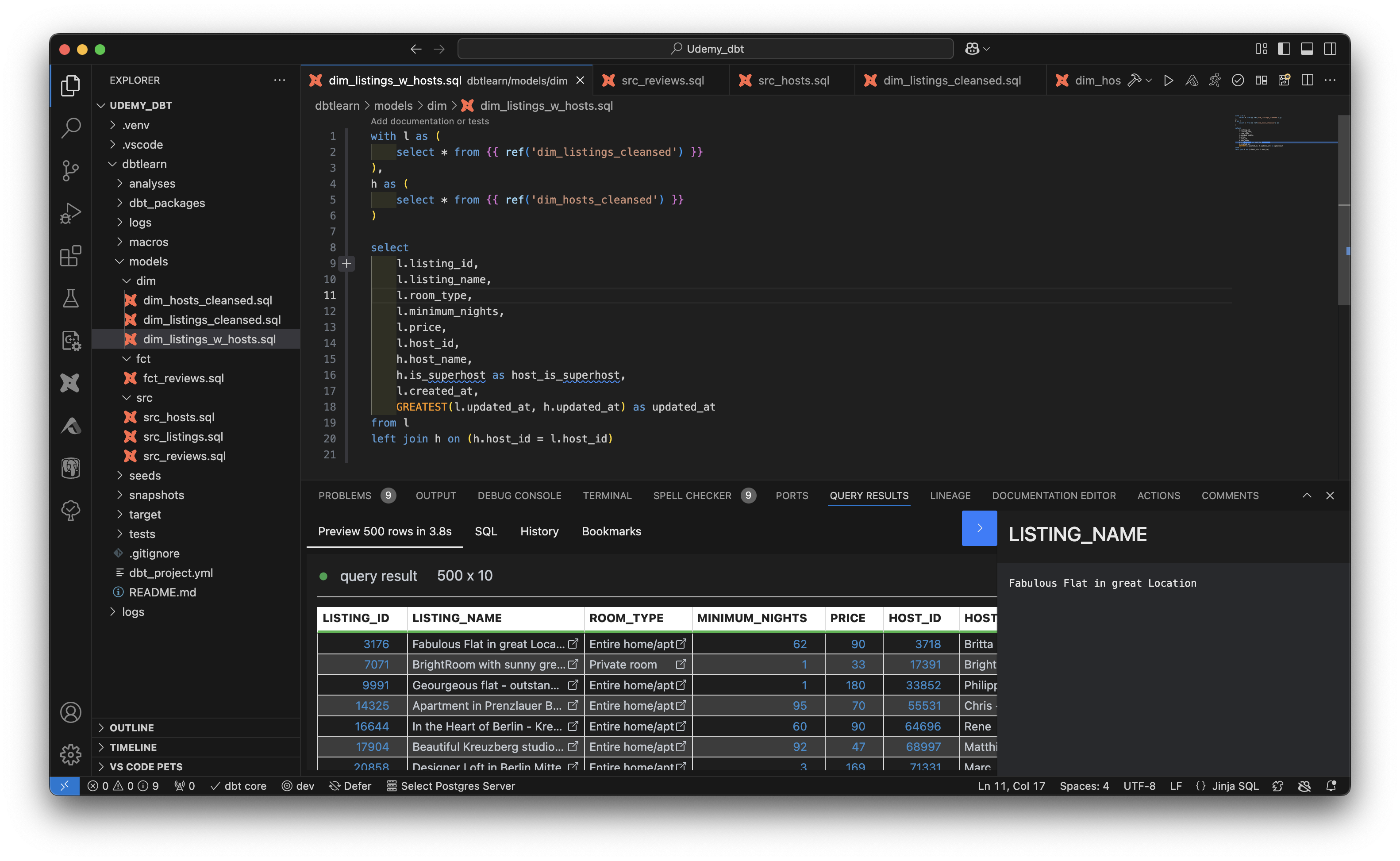Image resolution: width=1400 pixels, height=861 pixels.
Task: Click the split editor right icon
Action: pyautogui.click(x=1307, y=80)
